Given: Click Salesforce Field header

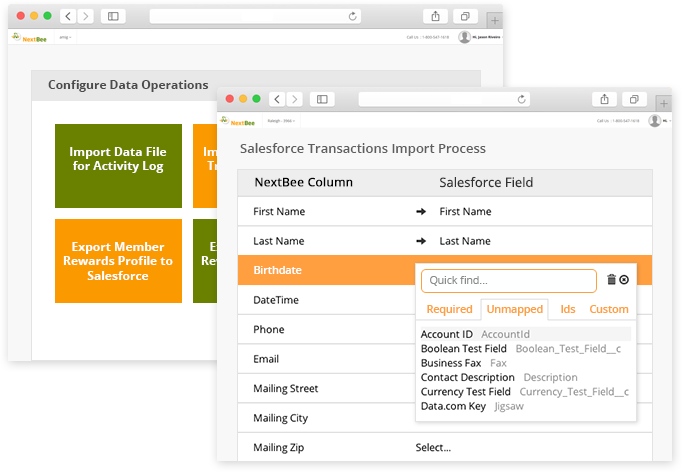Looking at the screenshot, I should (486, 182).
